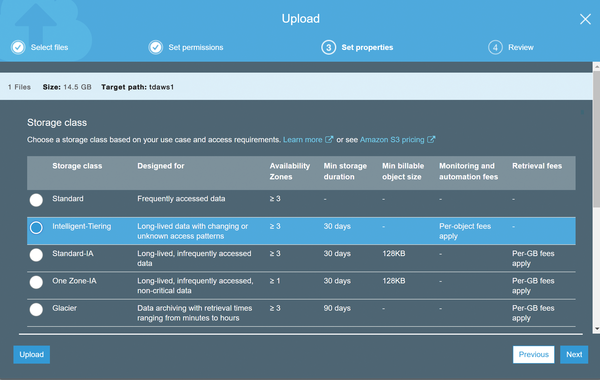This screenshot has height=380, width=600.
Task: Click 'Per-GB fees apply' in One Zone-IA row
Action: (x=533, y=286)
